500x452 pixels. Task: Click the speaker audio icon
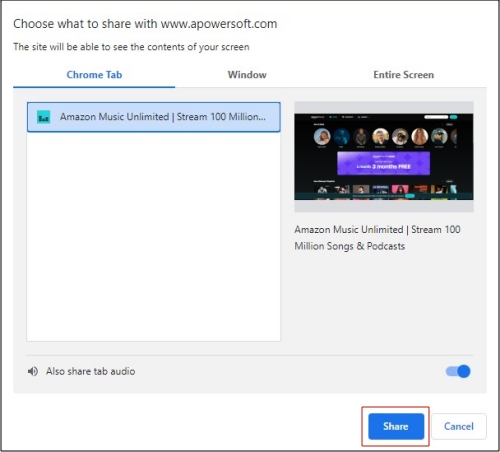tap(33, 371)
